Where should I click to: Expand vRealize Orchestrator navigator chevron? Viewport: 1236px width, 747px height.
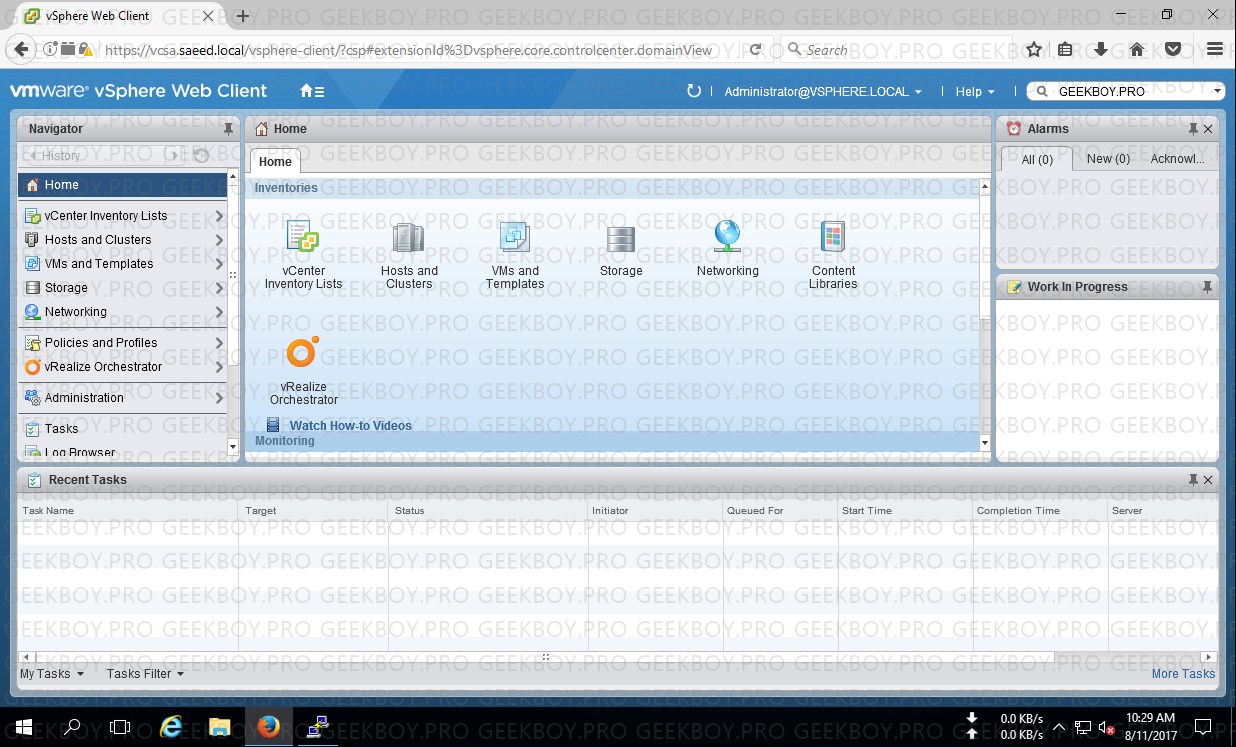[219, 367]
